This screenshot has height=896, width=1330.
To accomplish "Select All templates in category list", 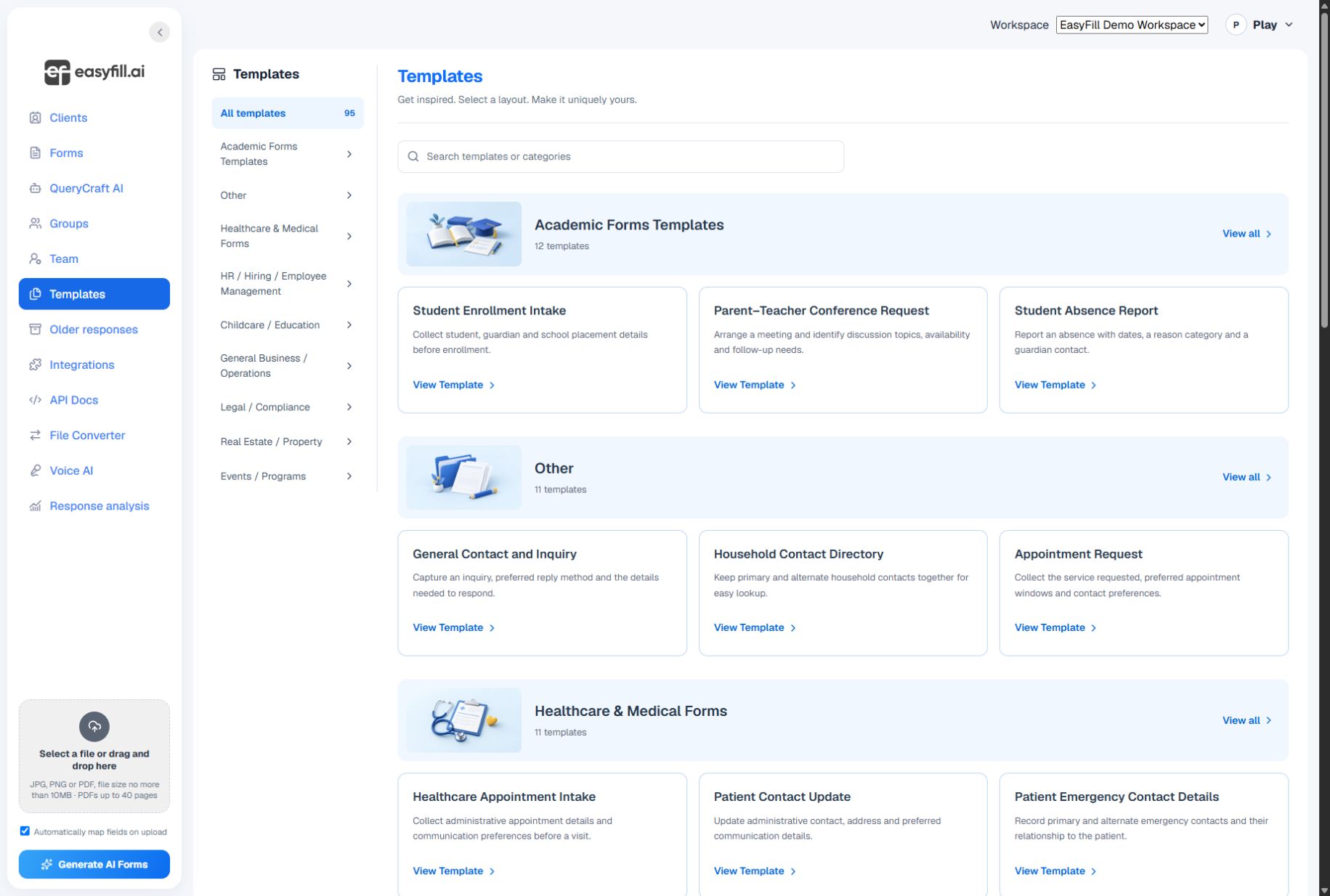I will [x=288, y=113].
